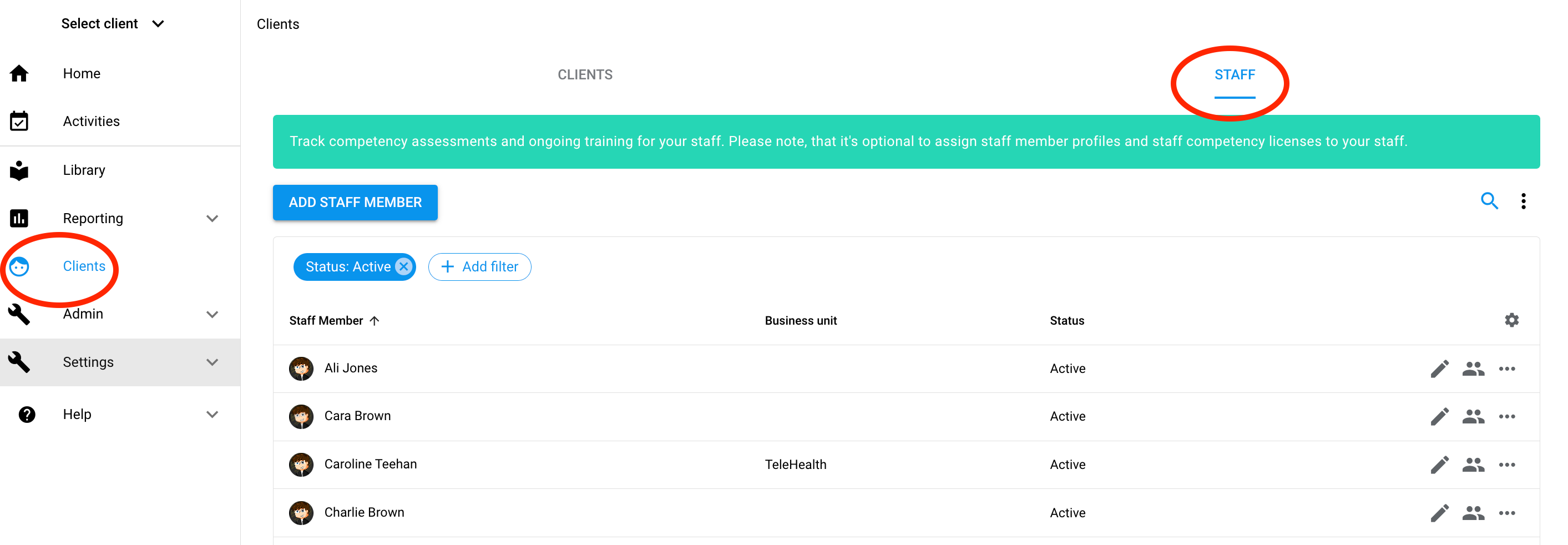Expand the Settings menu chevron
1568x545 pixels.
[x=212, y=362]
